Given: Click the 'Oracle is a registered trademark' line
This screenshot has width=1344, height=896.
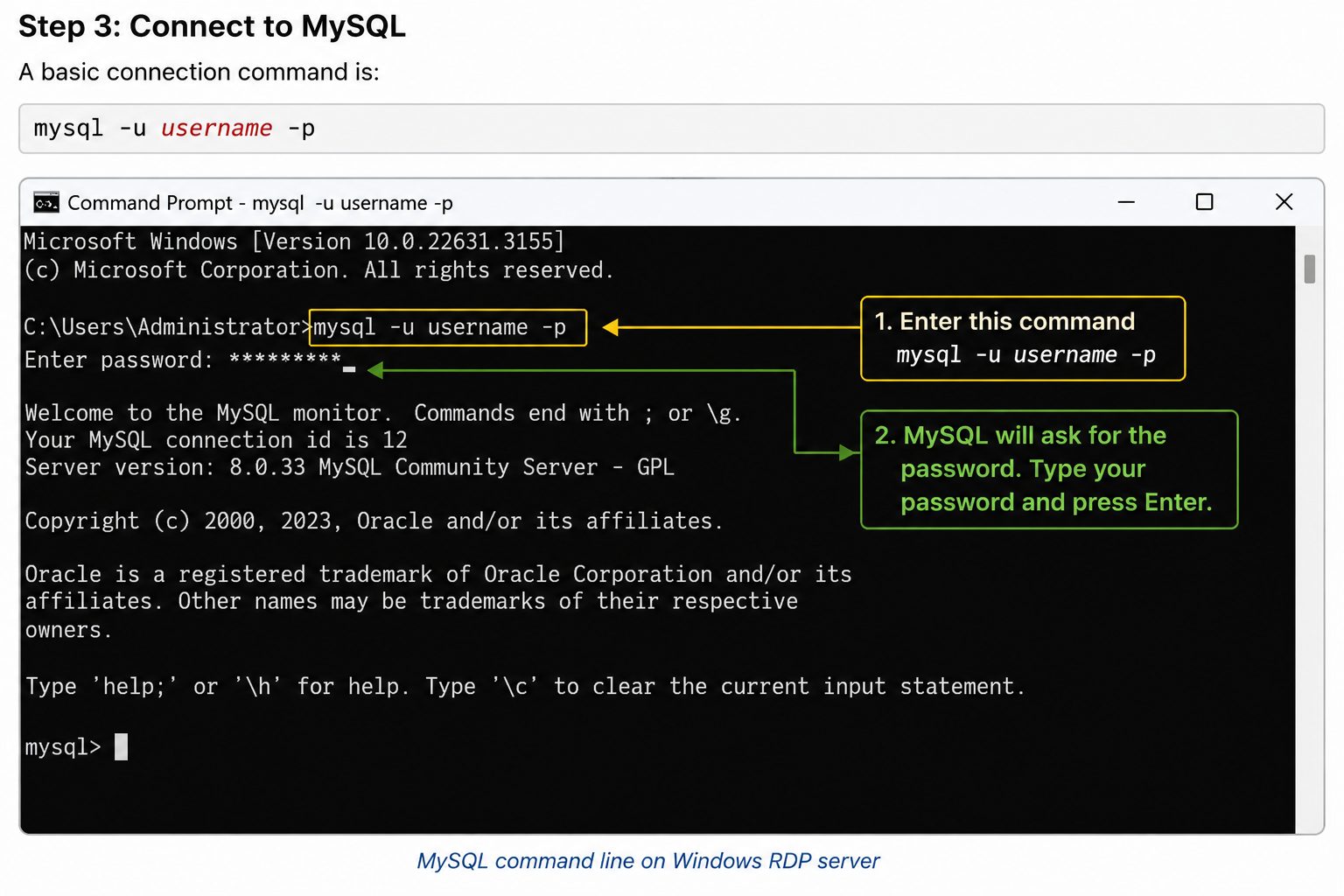Looking at the screenshot, I should tap(437, 575).
